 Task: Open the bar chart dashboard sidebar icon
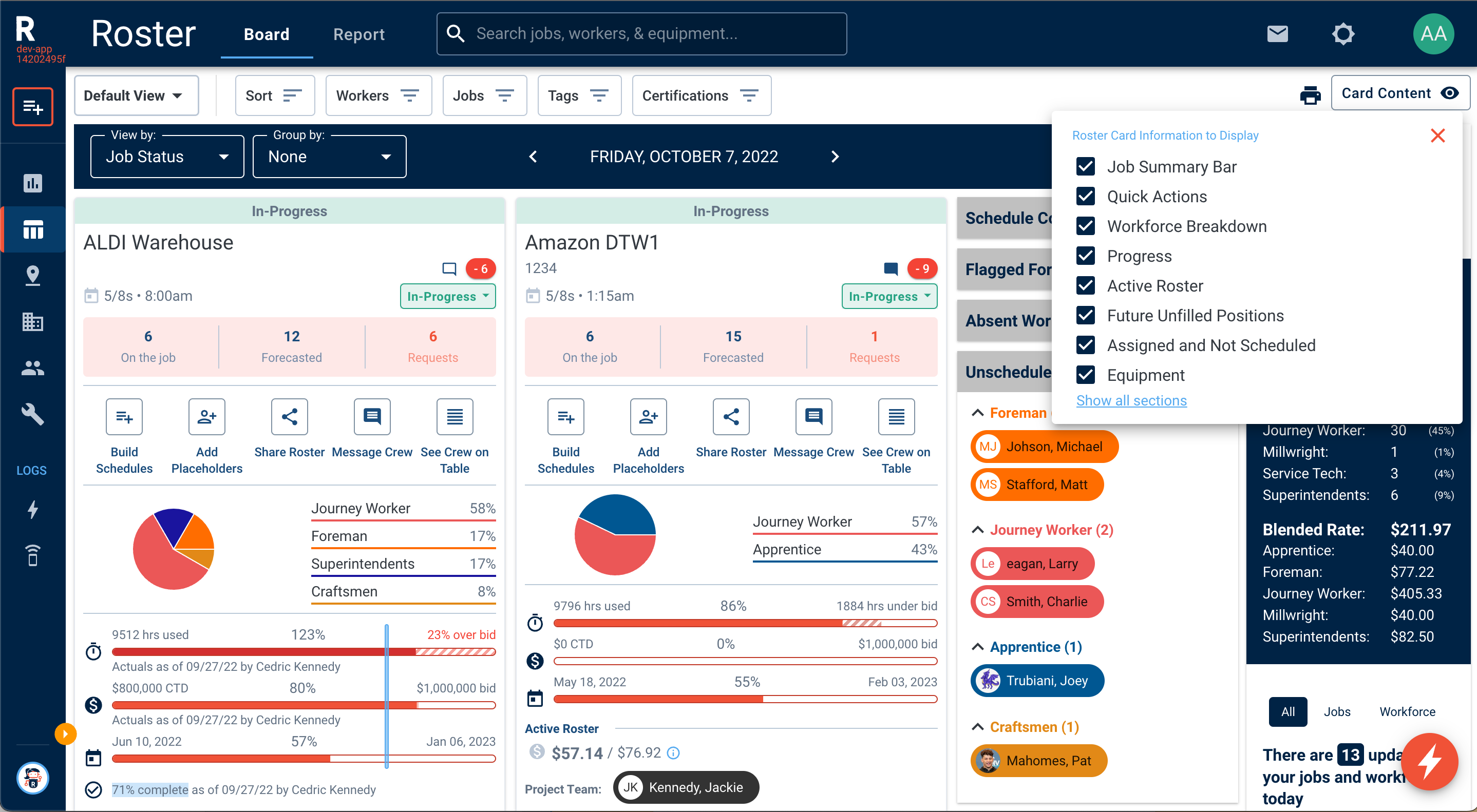click(x=33, y=183)
